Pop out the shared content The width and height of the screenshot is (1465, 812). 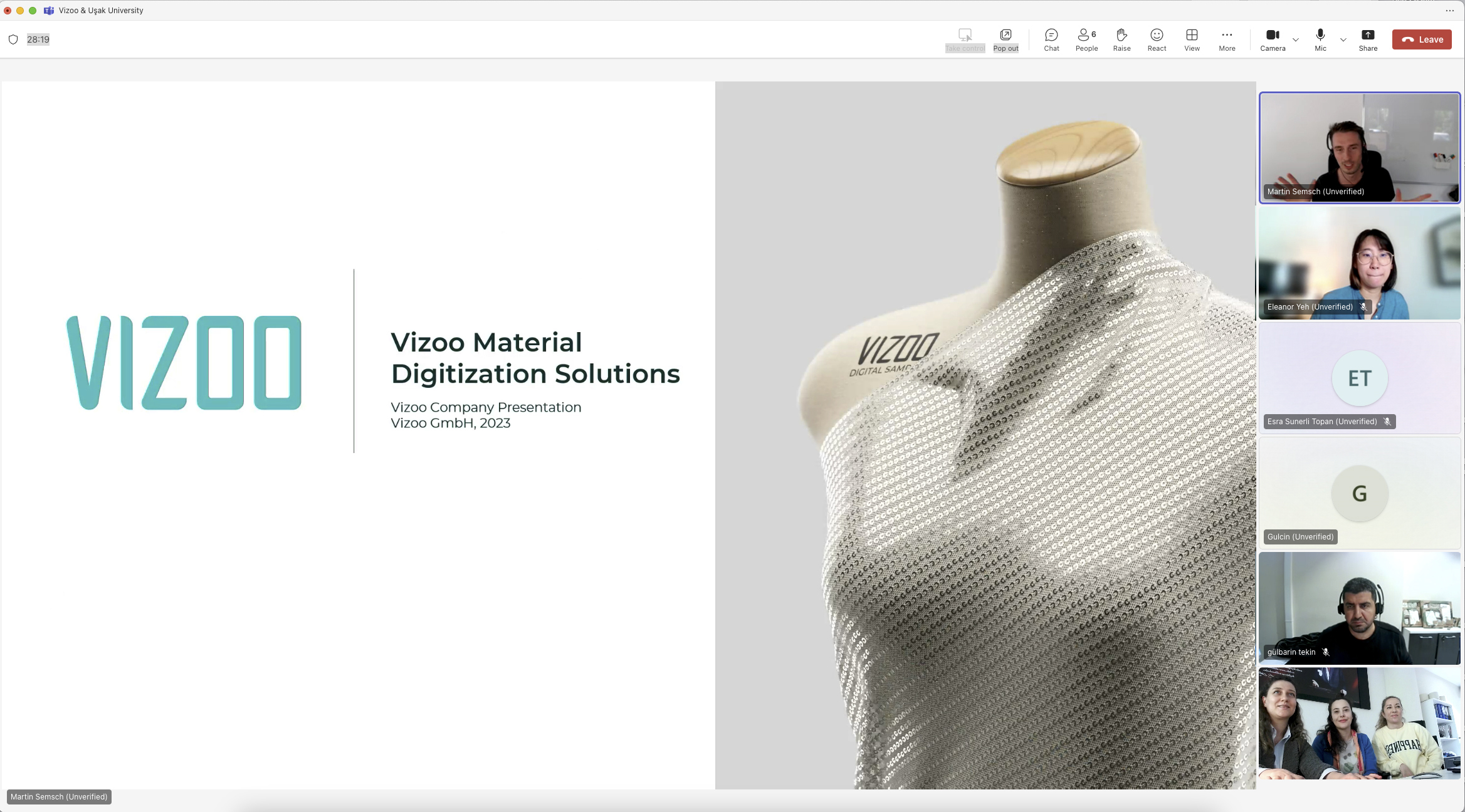[1006, 39]
